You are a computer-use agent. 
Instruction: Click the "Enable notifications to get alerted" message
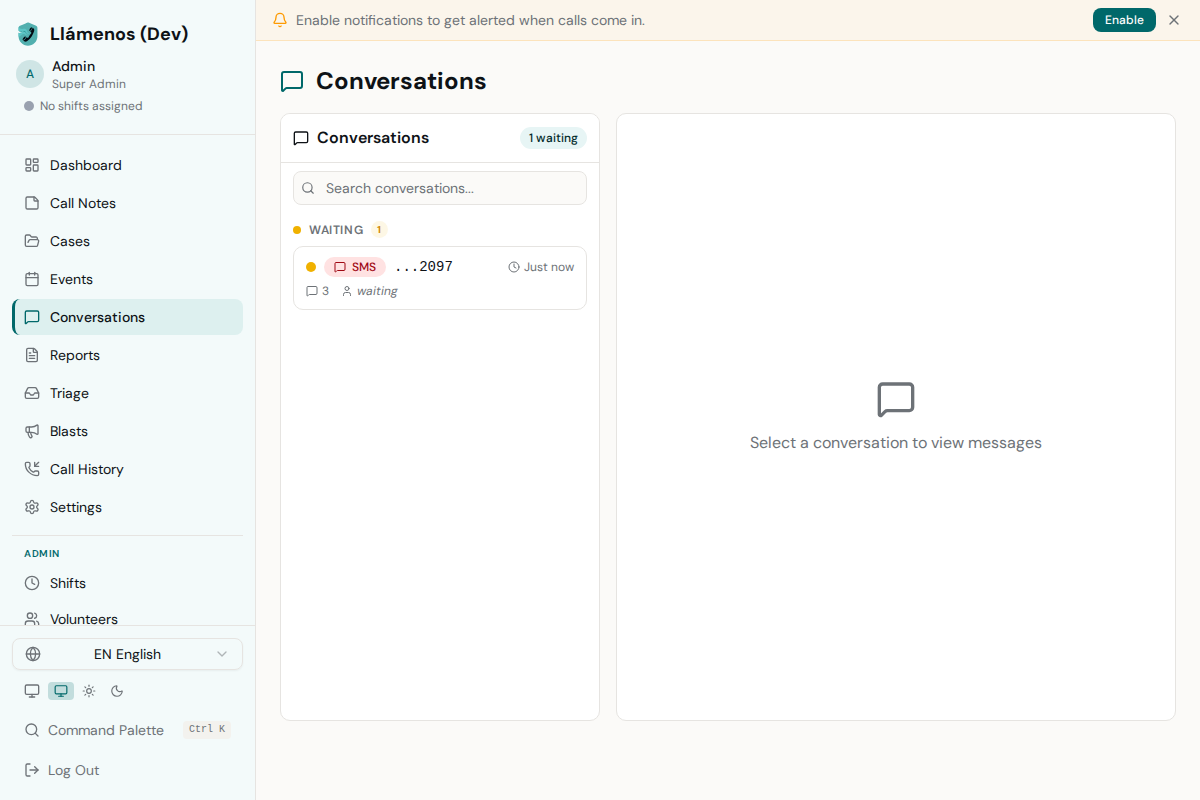470,20
